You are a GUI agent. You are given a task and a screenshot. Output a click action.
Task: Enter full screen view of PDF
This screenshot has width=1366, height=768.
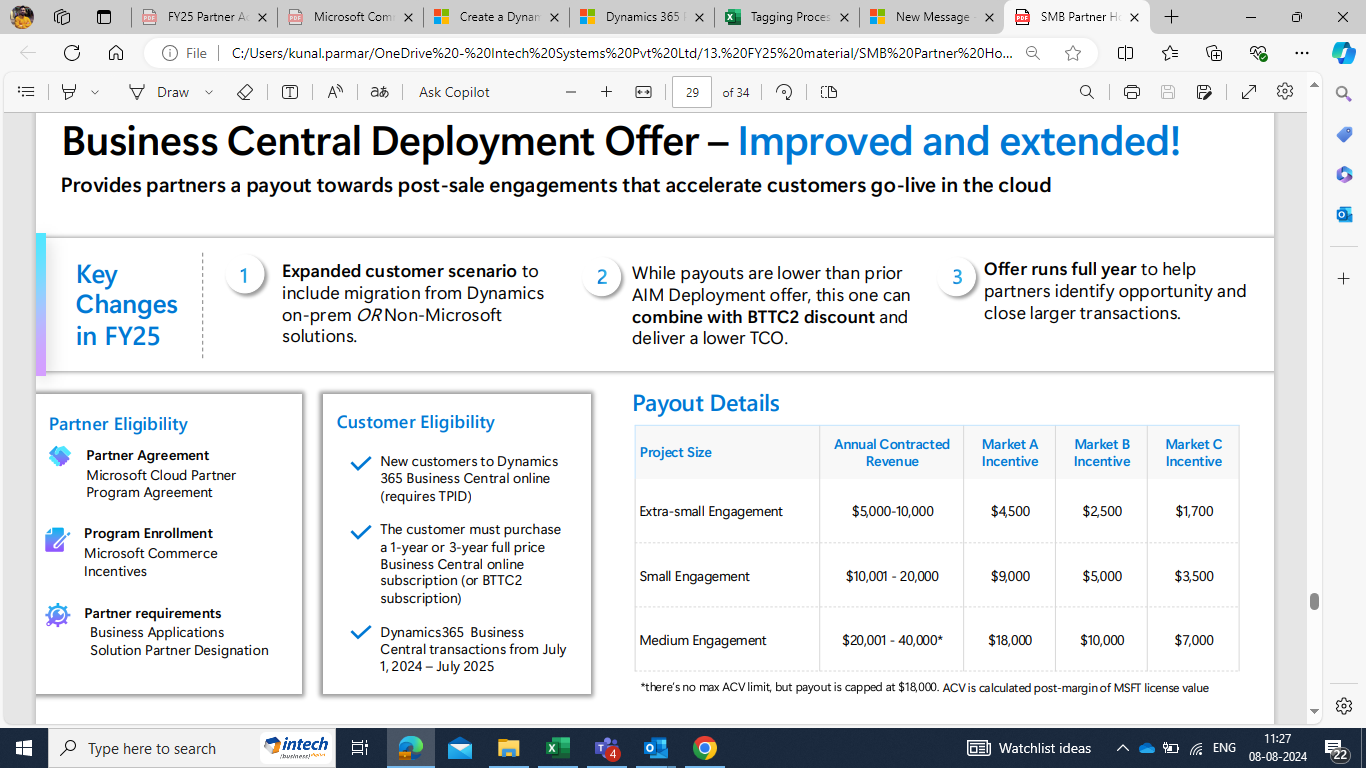point(1249,92)
